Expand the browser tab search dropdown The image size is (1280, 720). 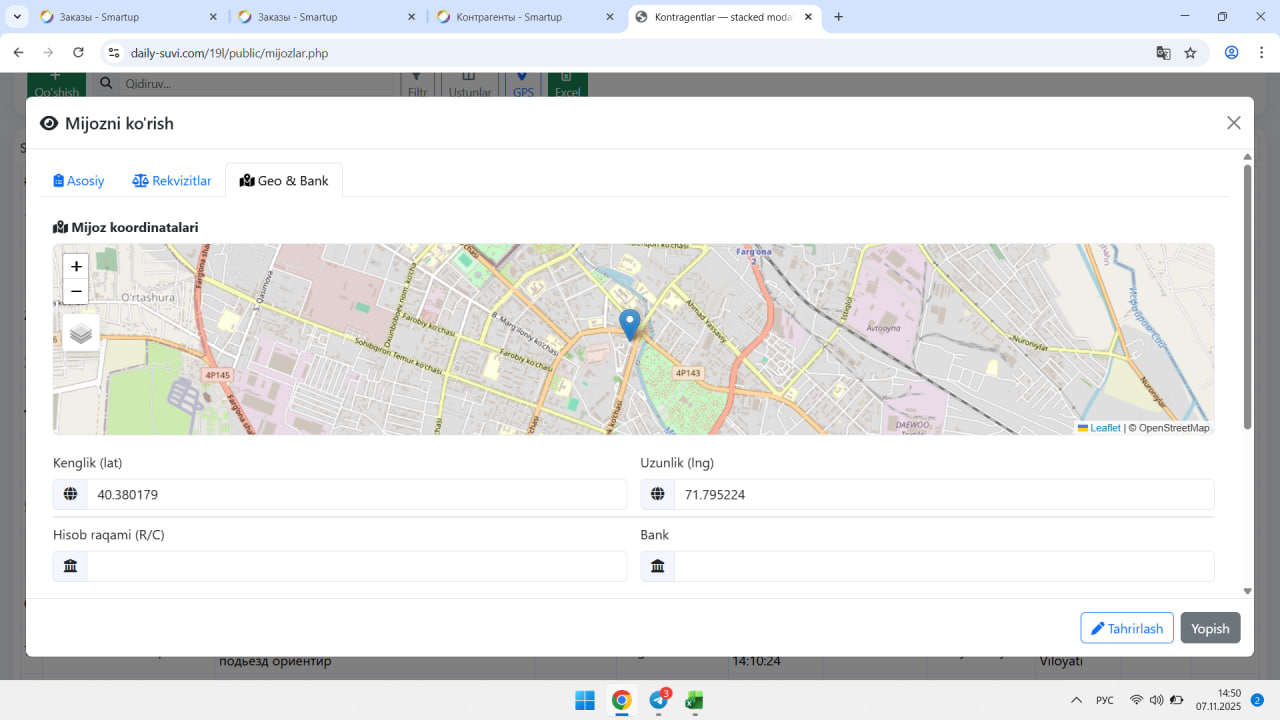[17, 17]
